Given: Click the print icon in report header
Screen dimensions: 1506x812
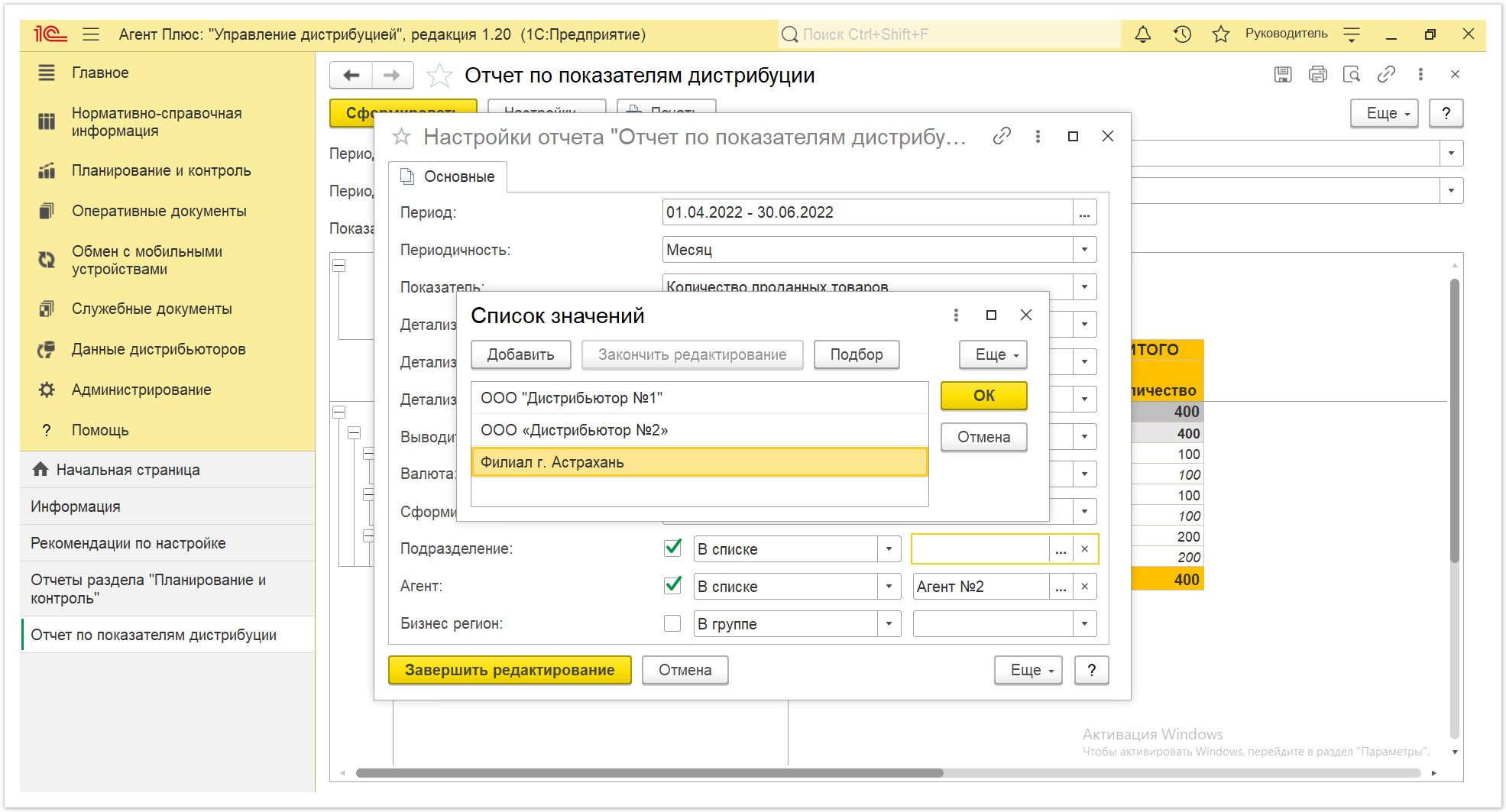Looking at the screenshot, I should pos(1318,74).
